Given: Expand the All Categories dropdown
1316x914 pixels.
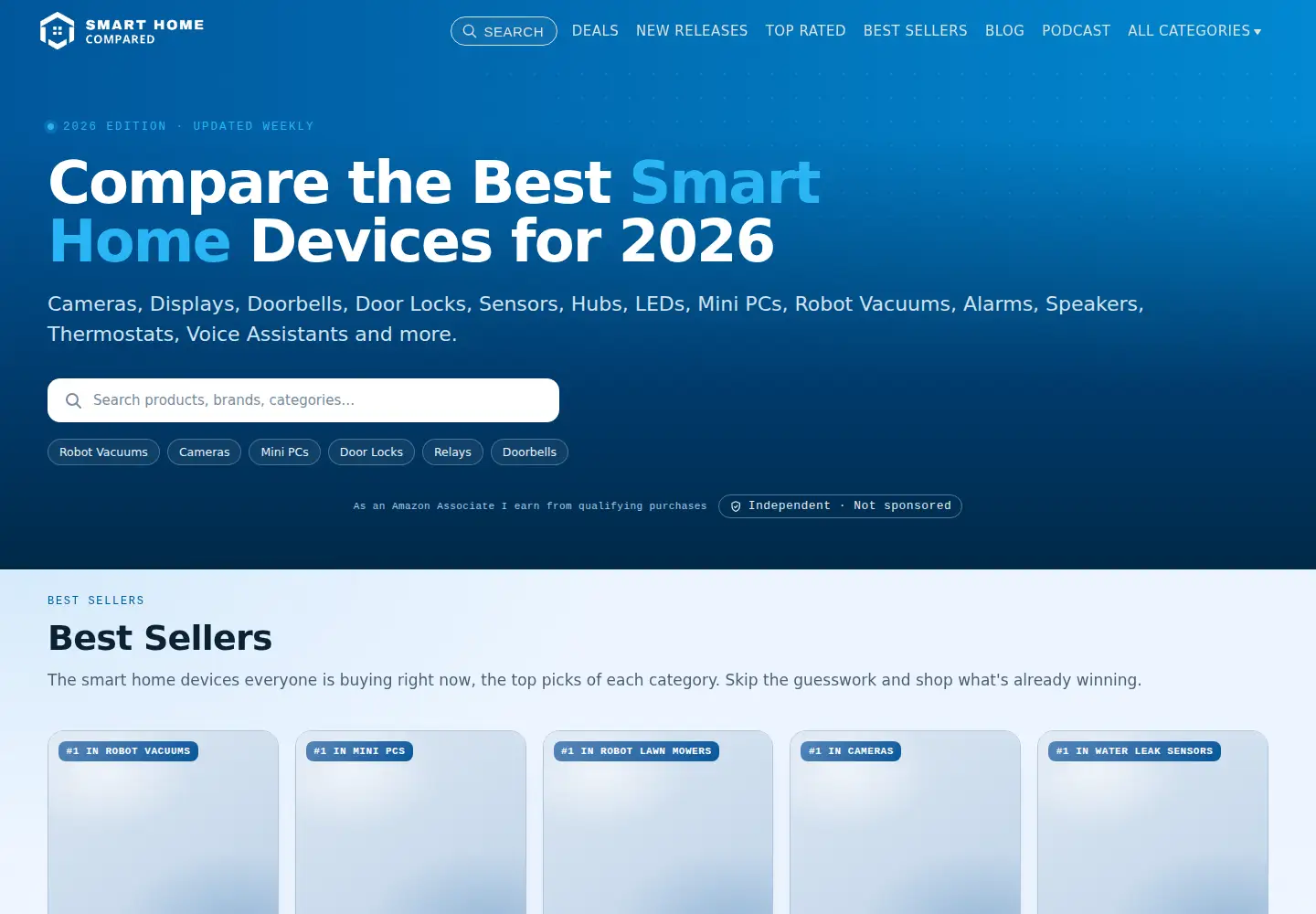Looking at the screenshot, I should [1194, 31].
